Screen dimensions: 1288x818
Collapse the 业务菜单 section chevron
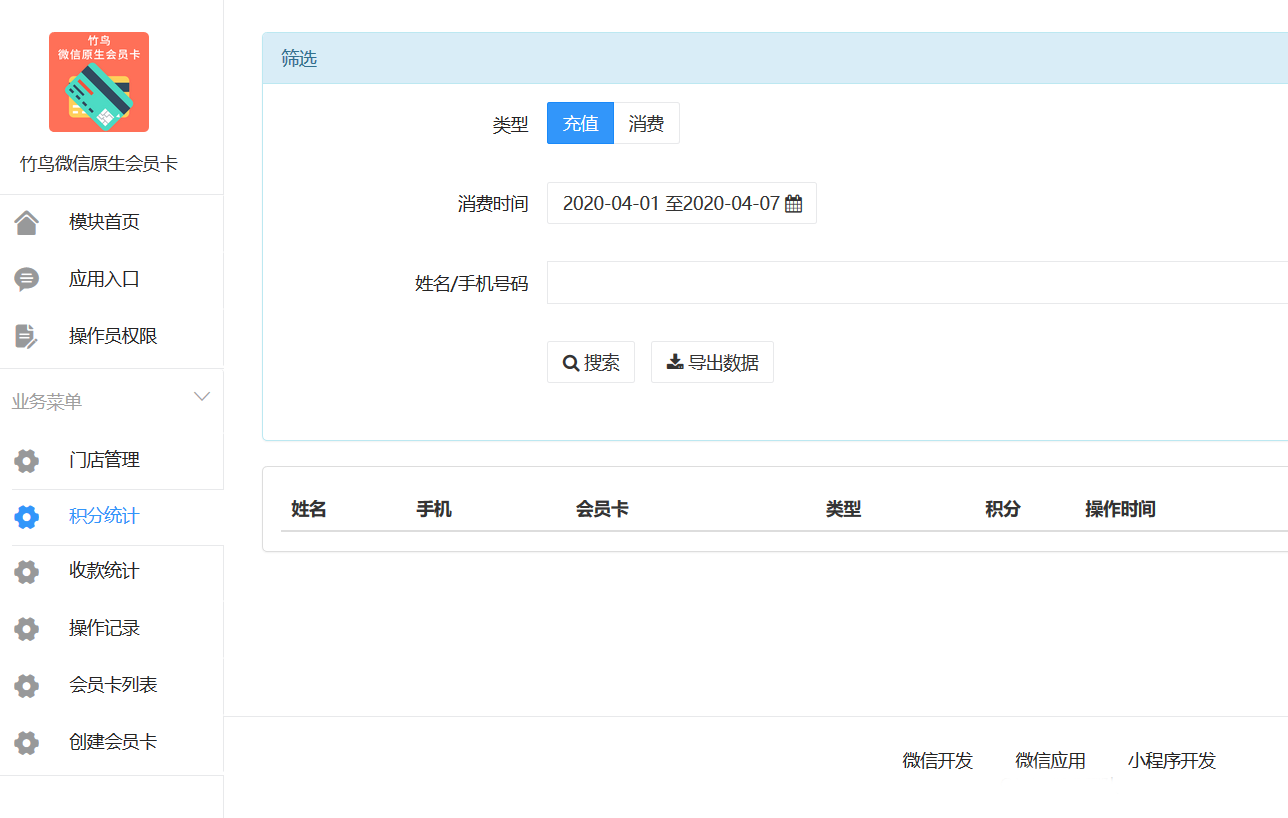[202, 397]
